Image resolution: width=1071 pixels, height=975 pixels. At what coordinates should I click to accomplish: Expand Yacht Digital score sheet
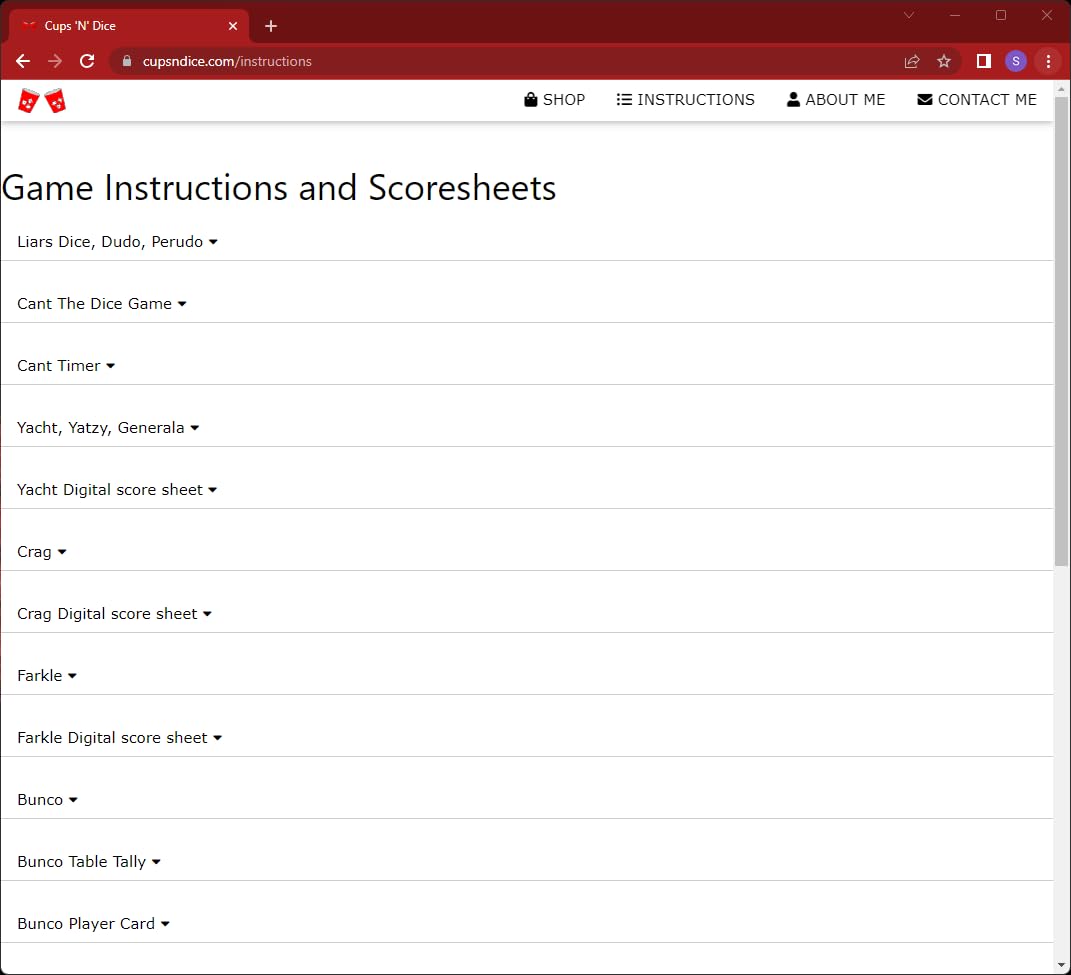[117, 490]
